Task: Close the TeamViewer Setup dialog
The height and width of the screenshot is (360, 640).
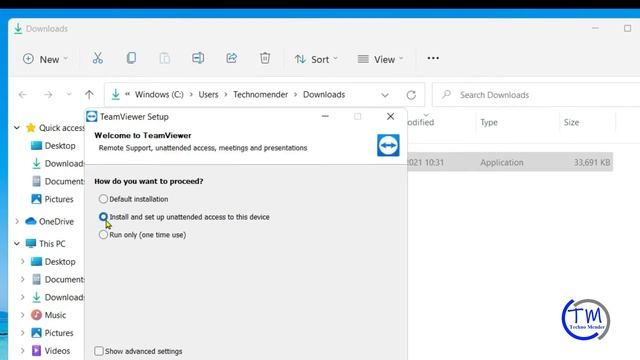Action: [390, 117]
